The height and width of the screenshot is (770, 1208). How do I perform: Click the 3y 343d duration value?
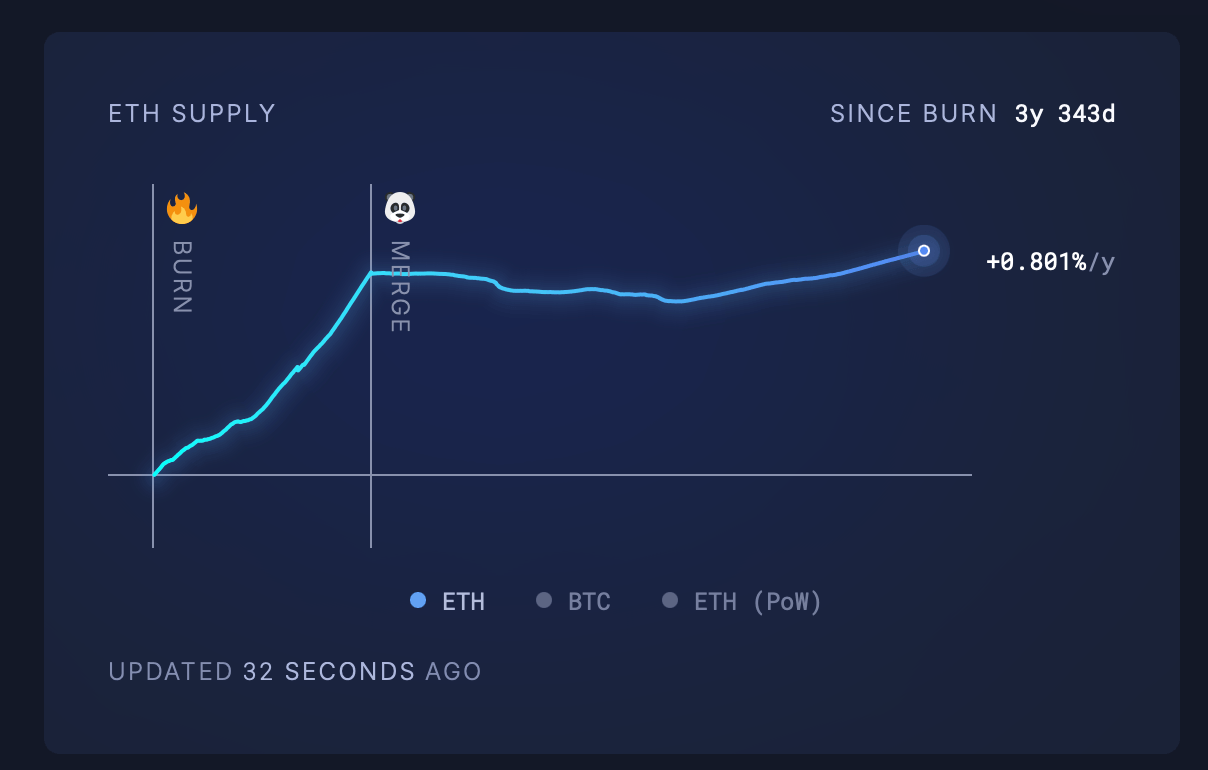point(1065,114)
